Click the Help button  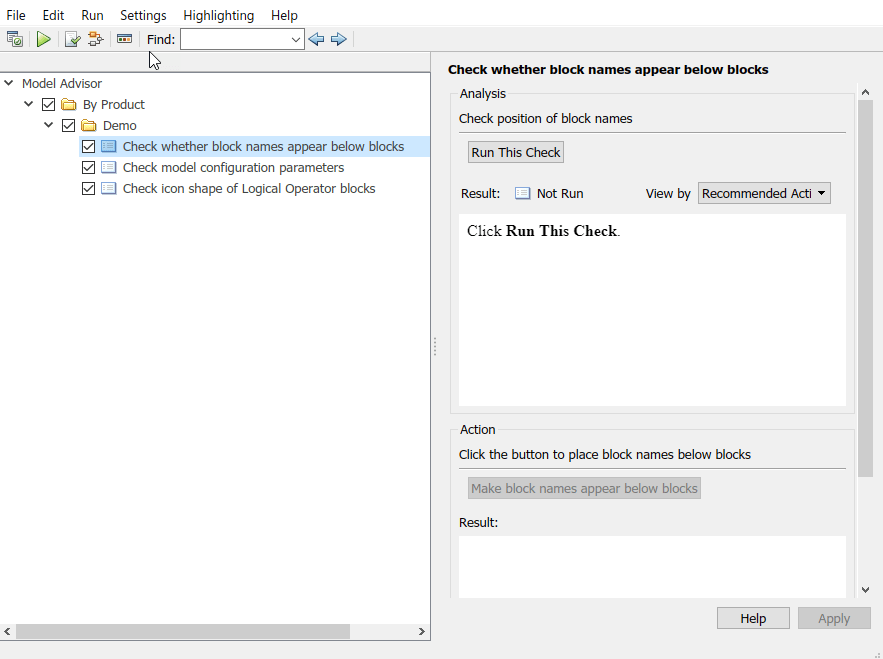pyautogui.click(x=753, y=618)
